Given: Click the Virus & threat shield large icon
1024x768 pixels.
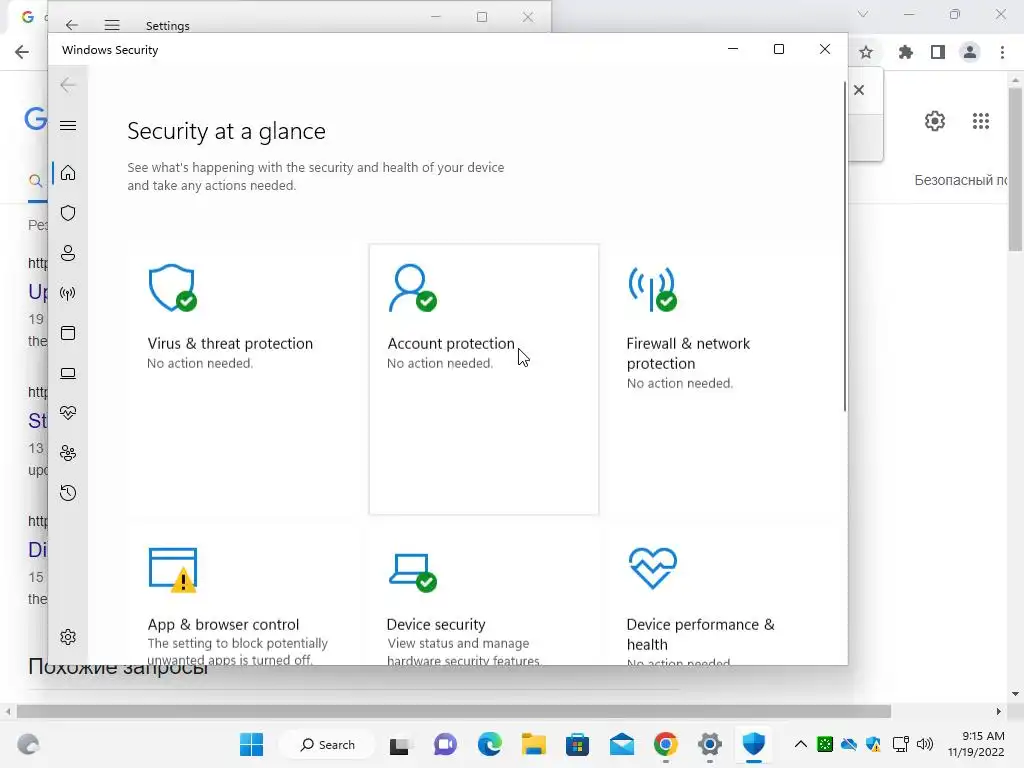Looking at the screenshot, I should click(172, 288).
